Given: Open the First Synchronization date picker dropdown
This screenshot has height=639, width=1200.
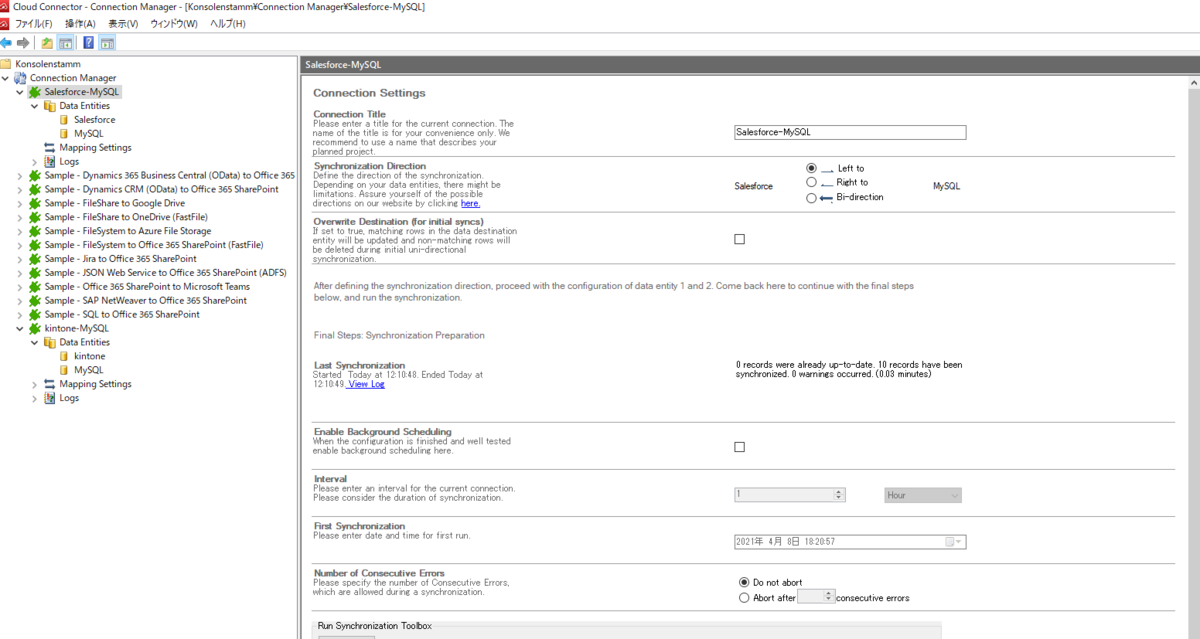Looking at the screenshot, I should [955, 542].
